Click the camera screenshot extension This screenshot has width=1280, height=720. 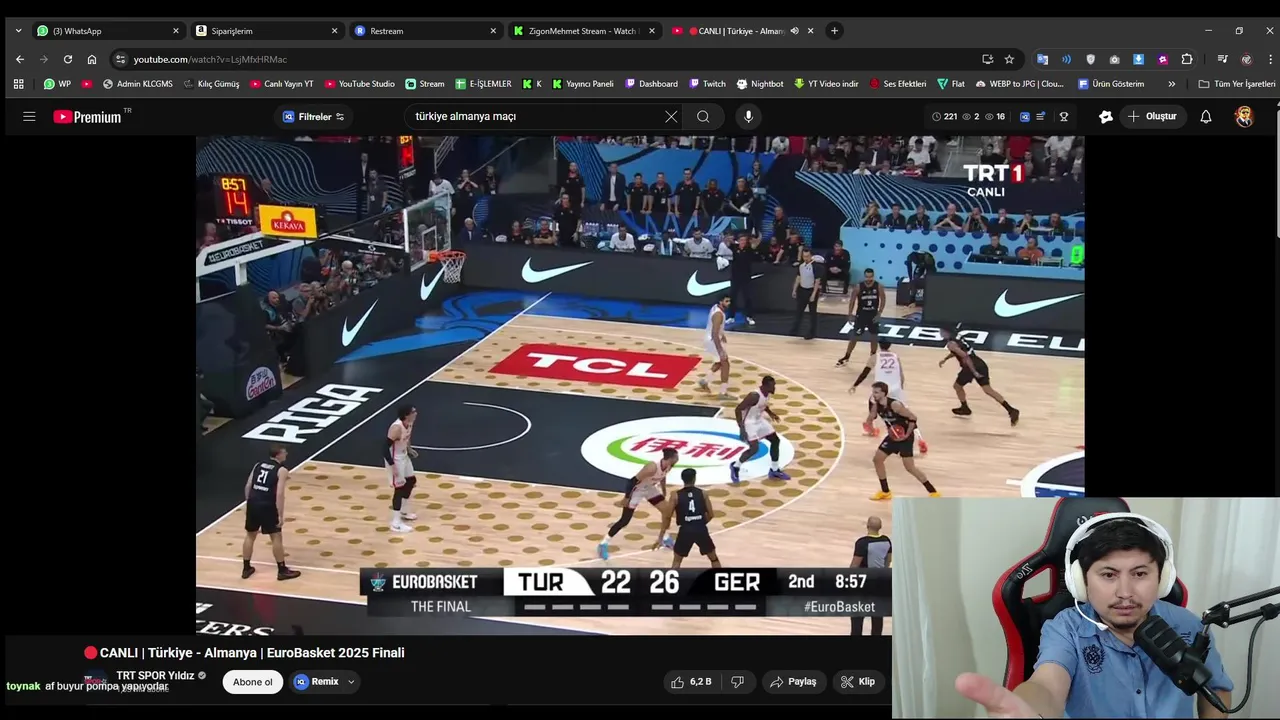pos(1114,59)
